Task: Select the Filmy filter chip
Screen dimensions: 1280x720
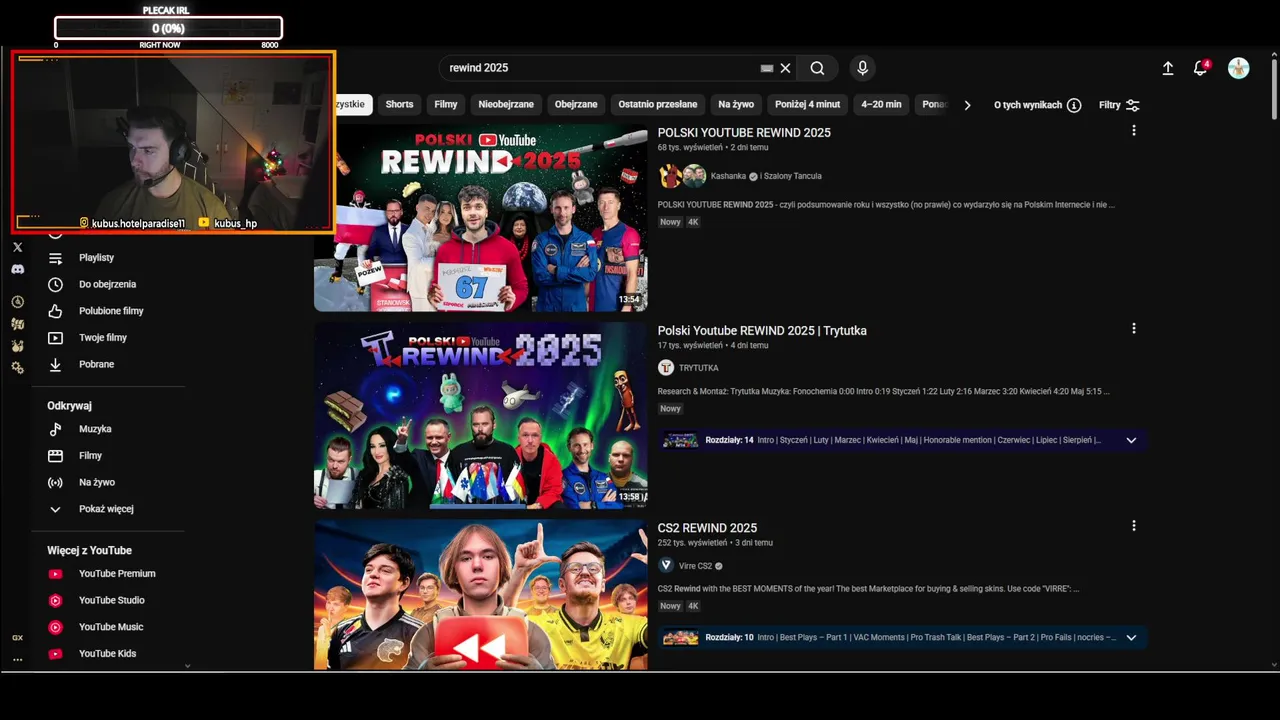Action: point(446,105)
